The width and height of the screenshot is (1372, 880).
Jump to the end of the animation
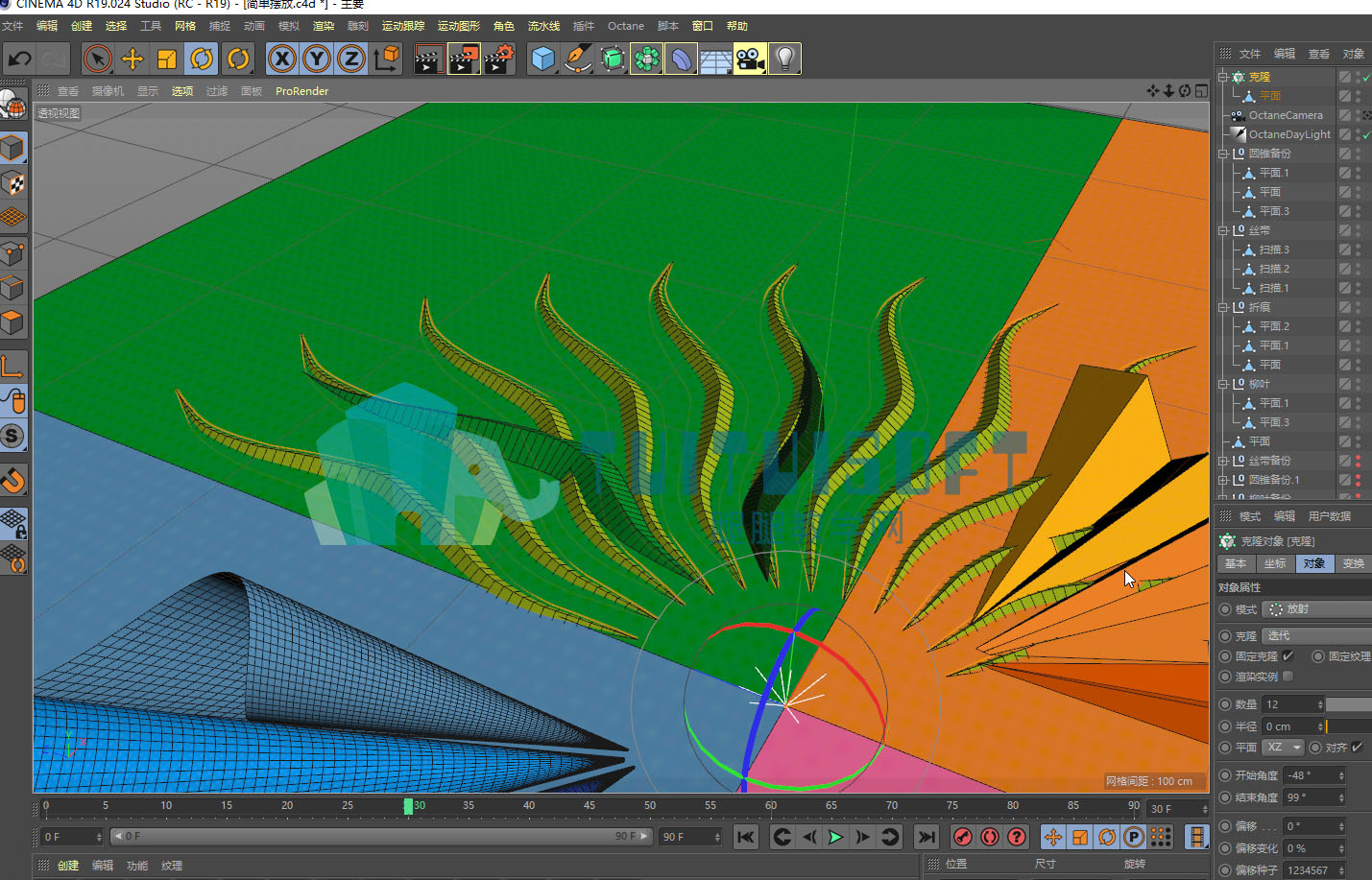(x=927, y=837)
